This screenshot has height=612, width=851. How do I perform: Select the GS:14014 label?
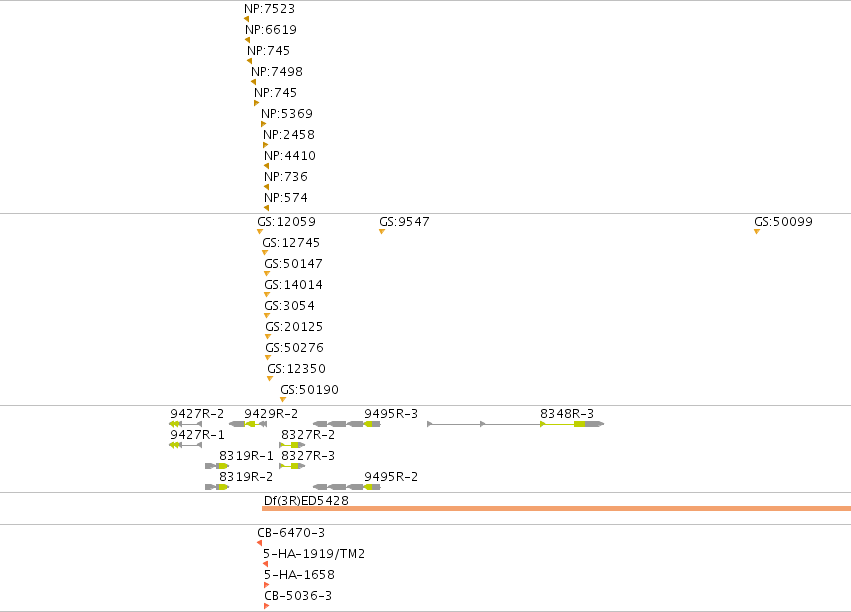294,284
